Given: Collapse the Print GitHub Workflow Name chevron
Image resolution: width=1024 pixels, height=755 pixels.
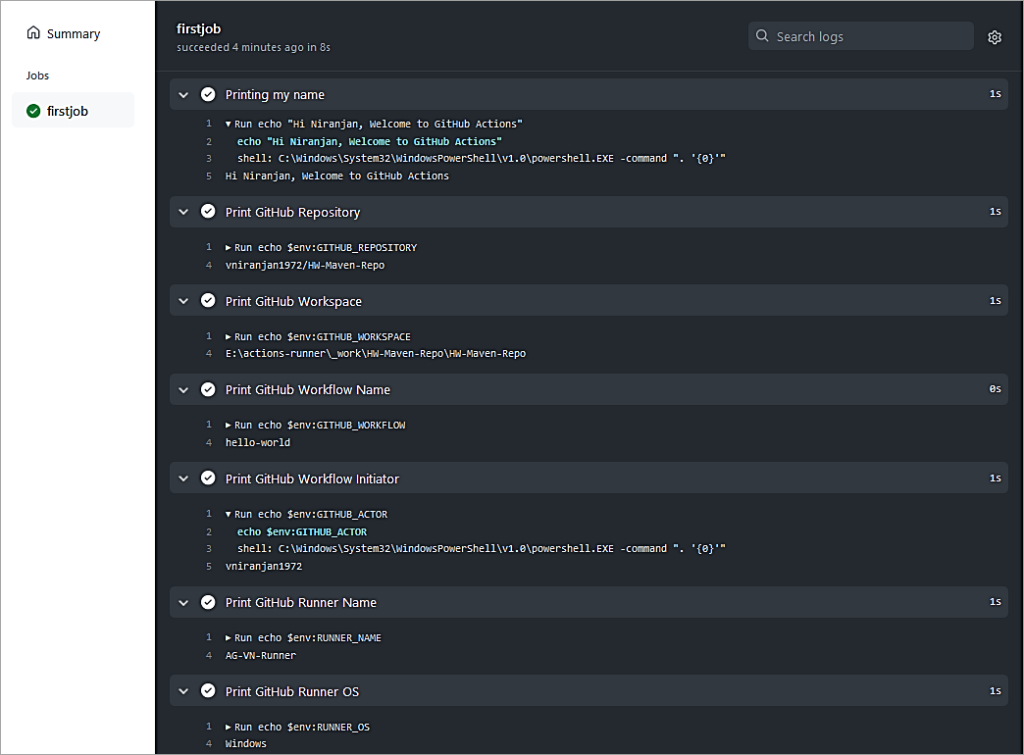Looking at the screenshot, I should pyautogui.click(x=183, y=390).
